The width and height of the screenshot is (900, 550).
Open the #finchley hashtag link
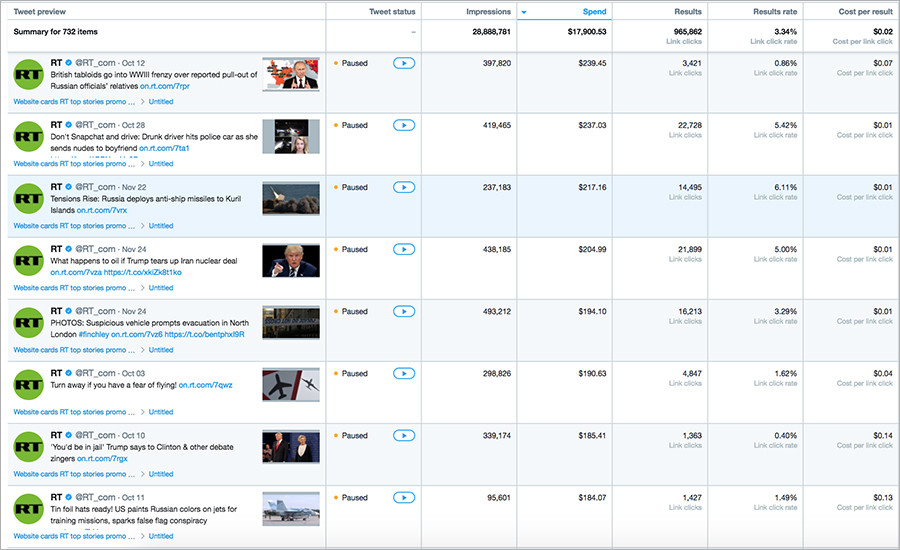click(93, 334)
